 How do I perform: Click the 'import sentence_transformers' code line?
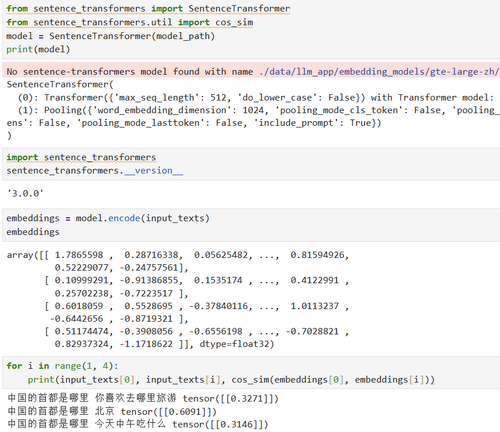81,157
